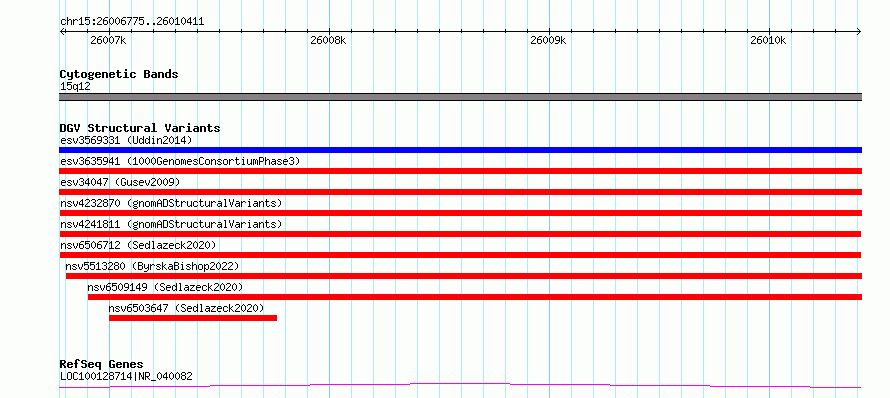The image size is (890, 398).
Task: Select the esv3635941 red variant bar
Action: [460, 171]
